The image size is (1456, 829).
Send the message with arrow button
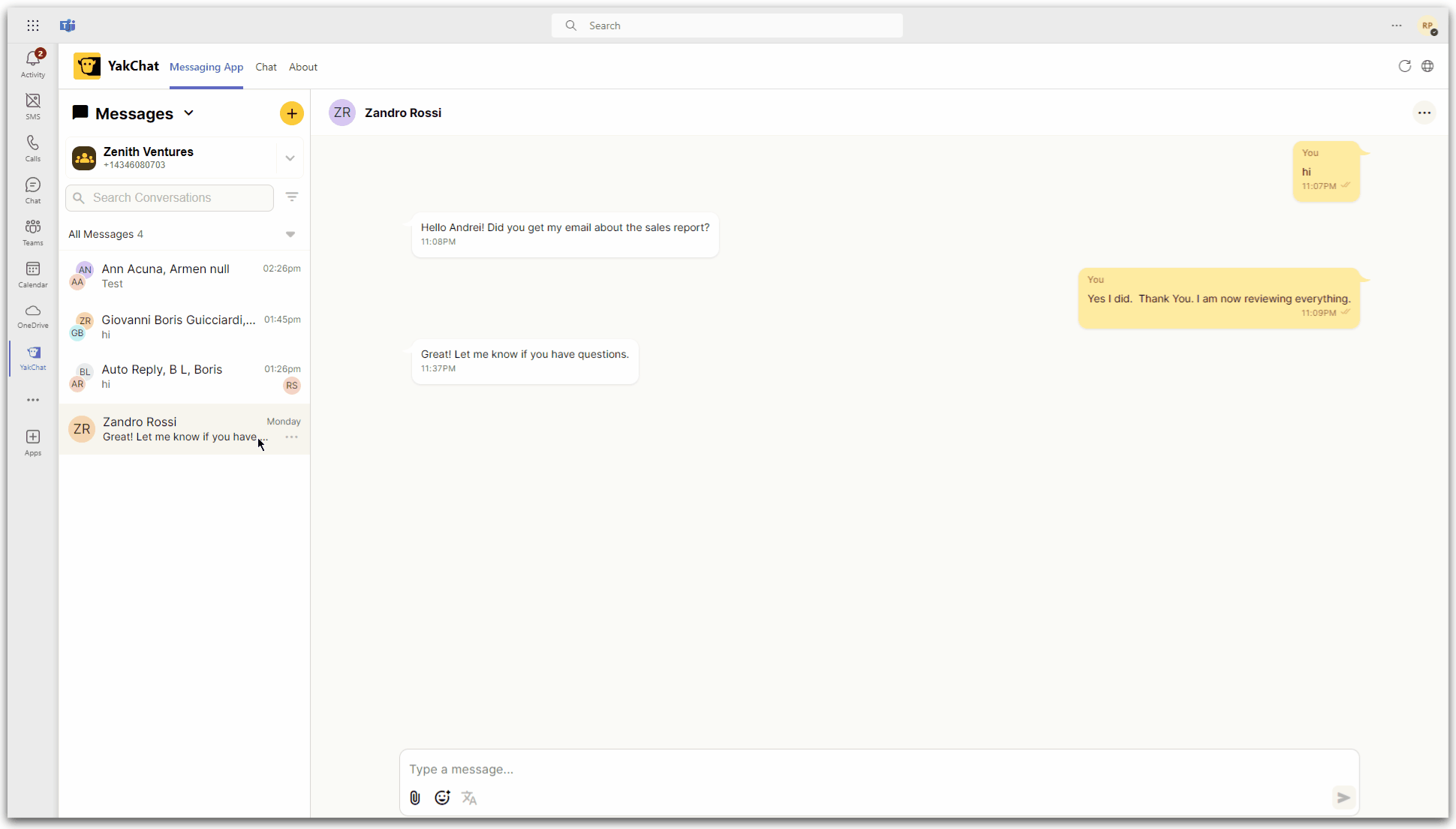1343,797
